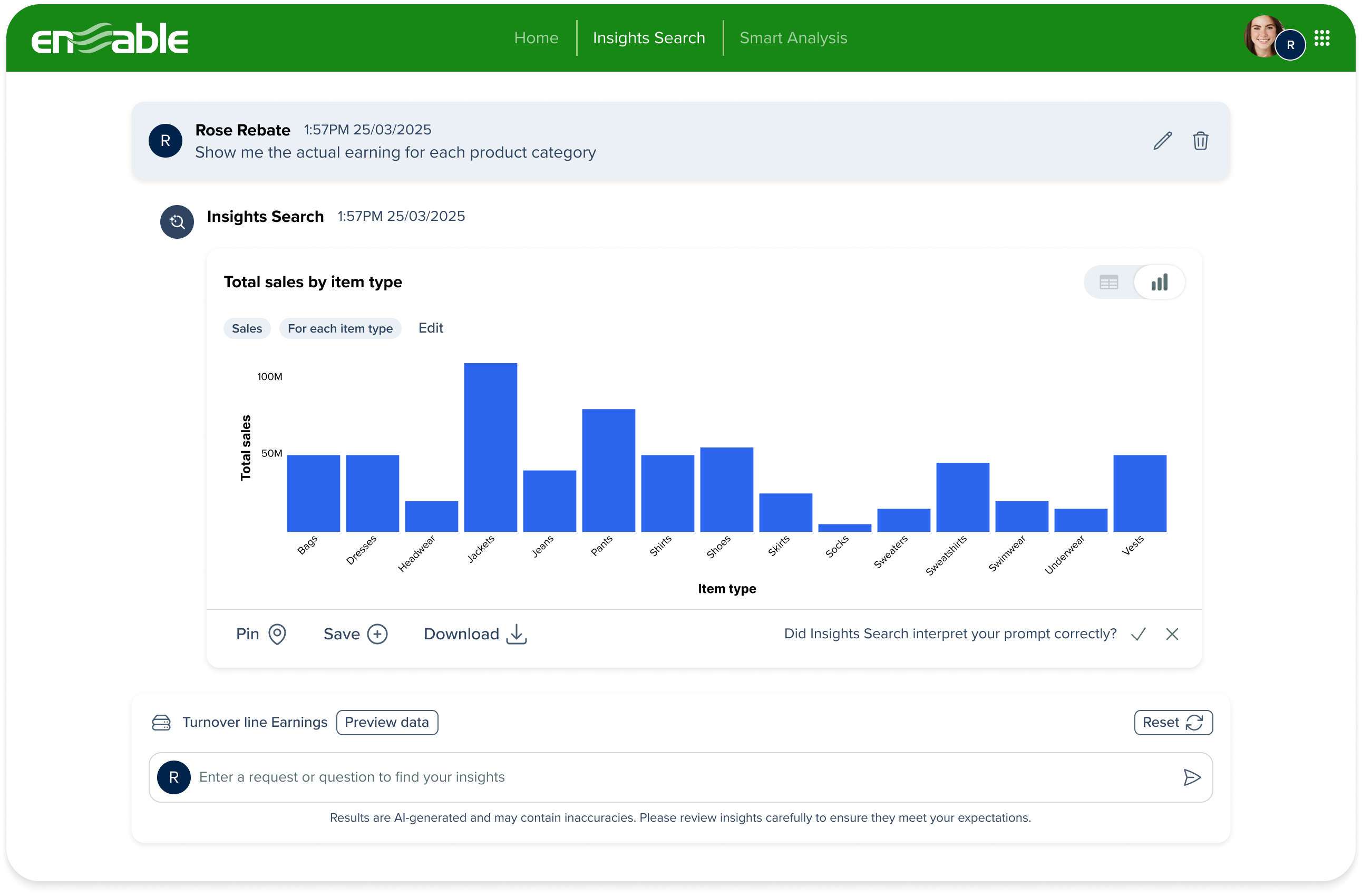Click the X to reject interpretation
Screen dimensions: 1362x896
tap(1171, 634)
